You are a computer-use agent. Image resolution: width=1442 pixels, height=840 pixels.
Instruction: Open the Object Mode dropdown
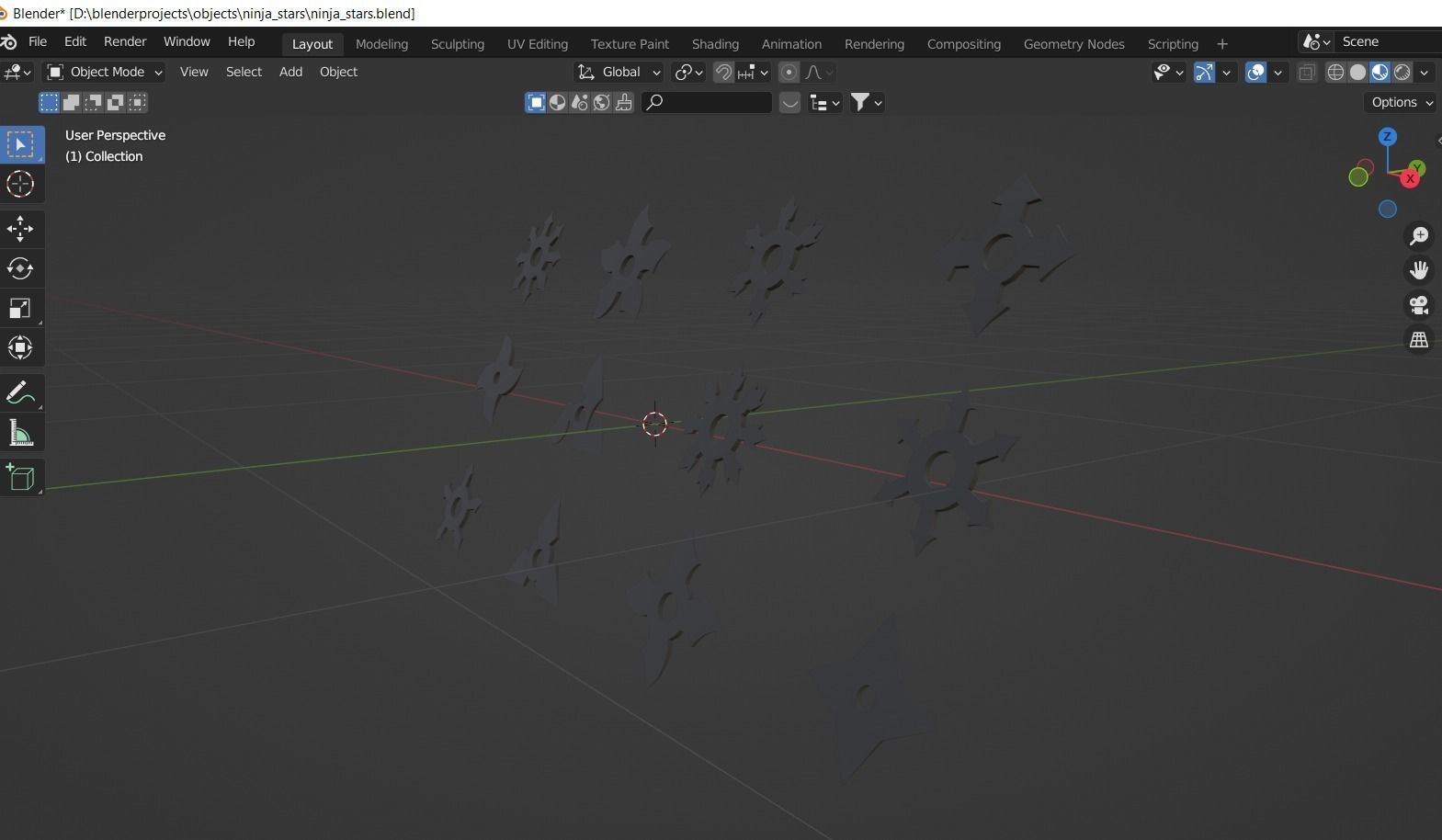[105, 72]
